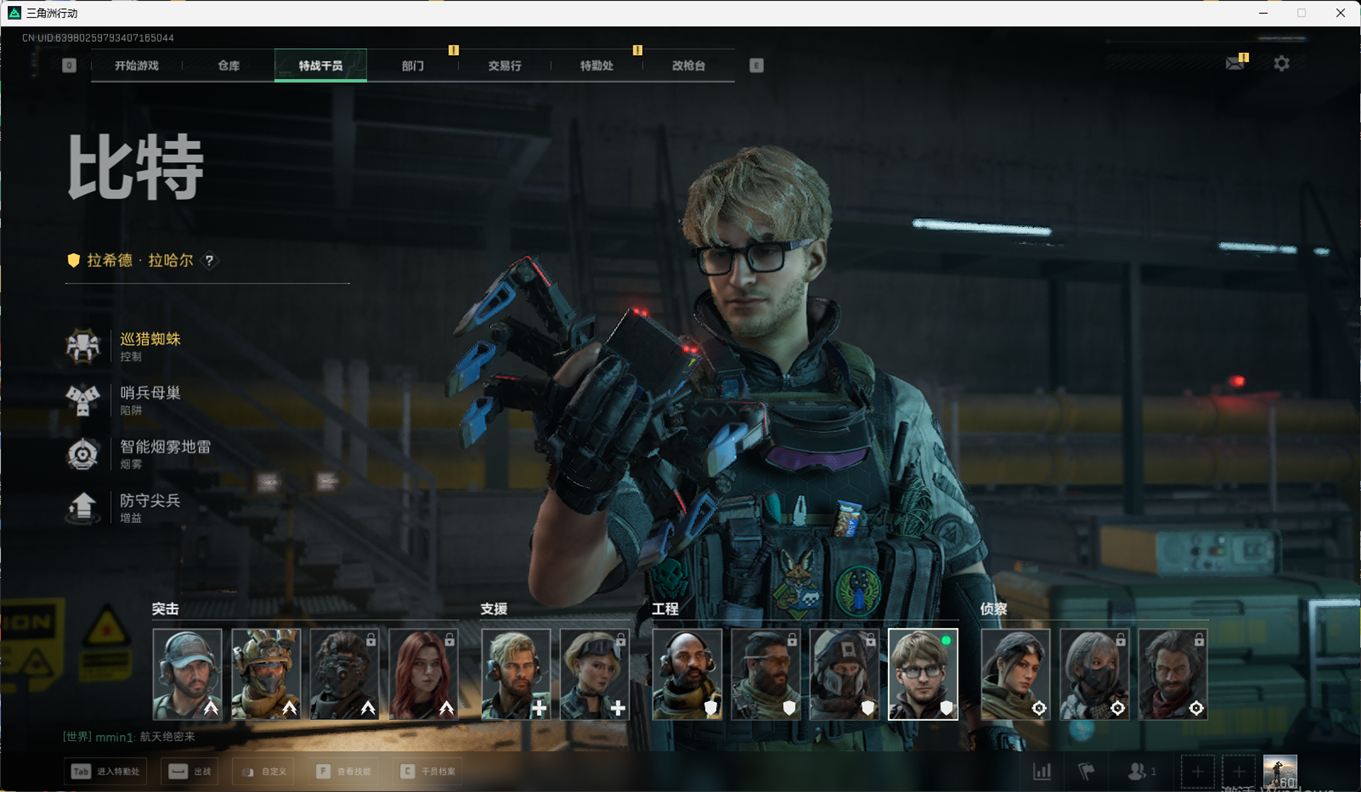Select the red-haired assault operator portrait
The width and height of the screenshot is (1361, 792).
[423, 674]
